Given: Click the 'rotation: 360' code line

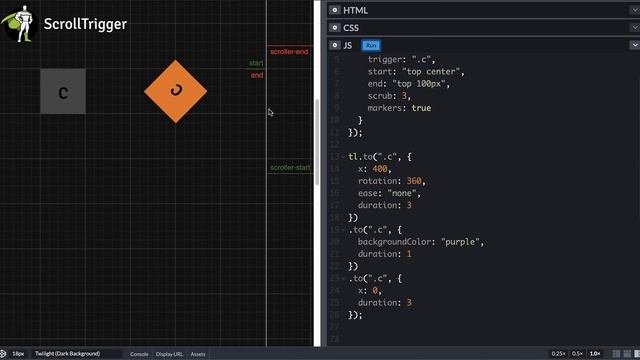Looking at the screenshot, I should (392, 181).
